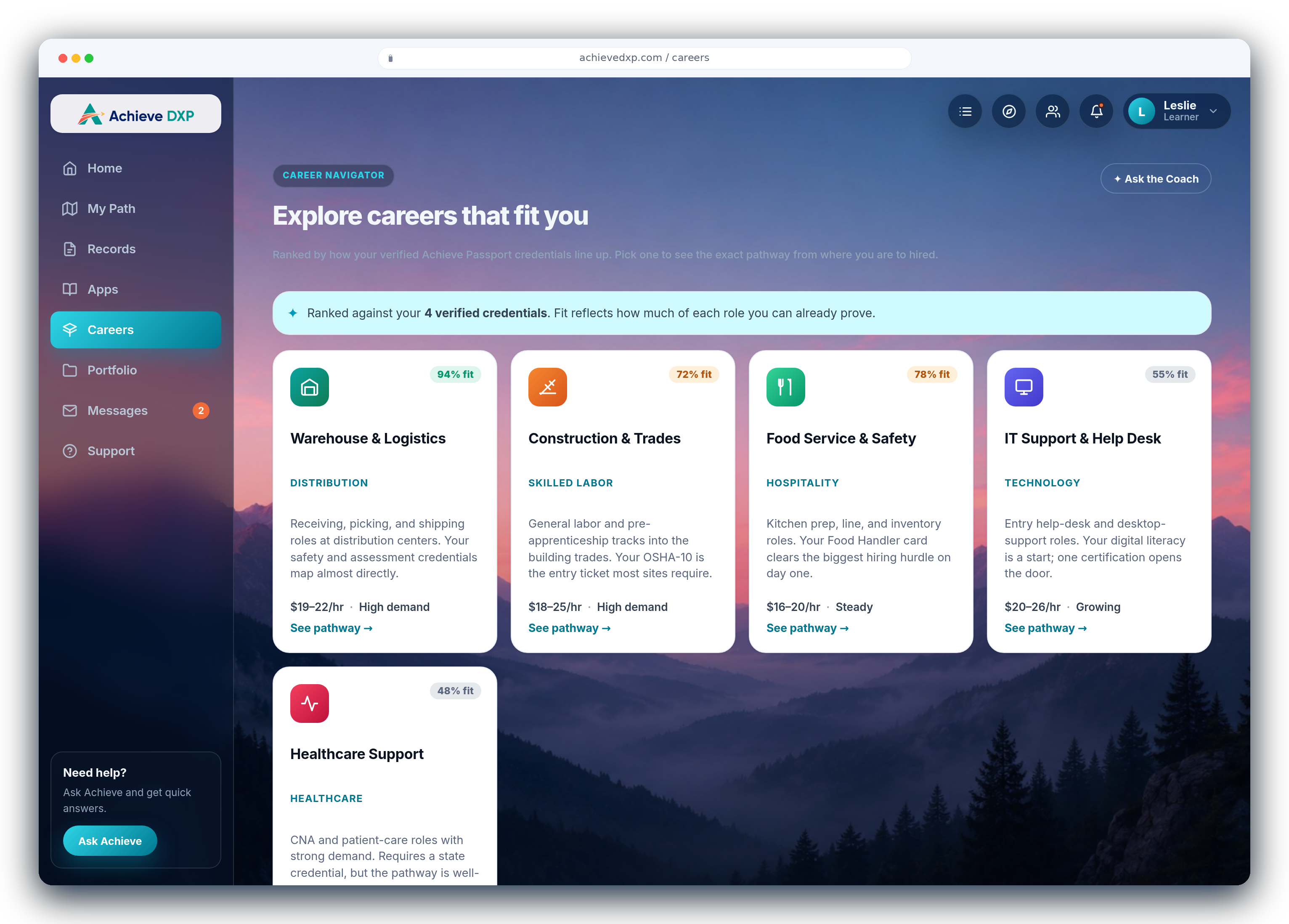Click the Messages unread badge 2
This screenshot has height=924, width=1289.
click(x=201, y=411)
